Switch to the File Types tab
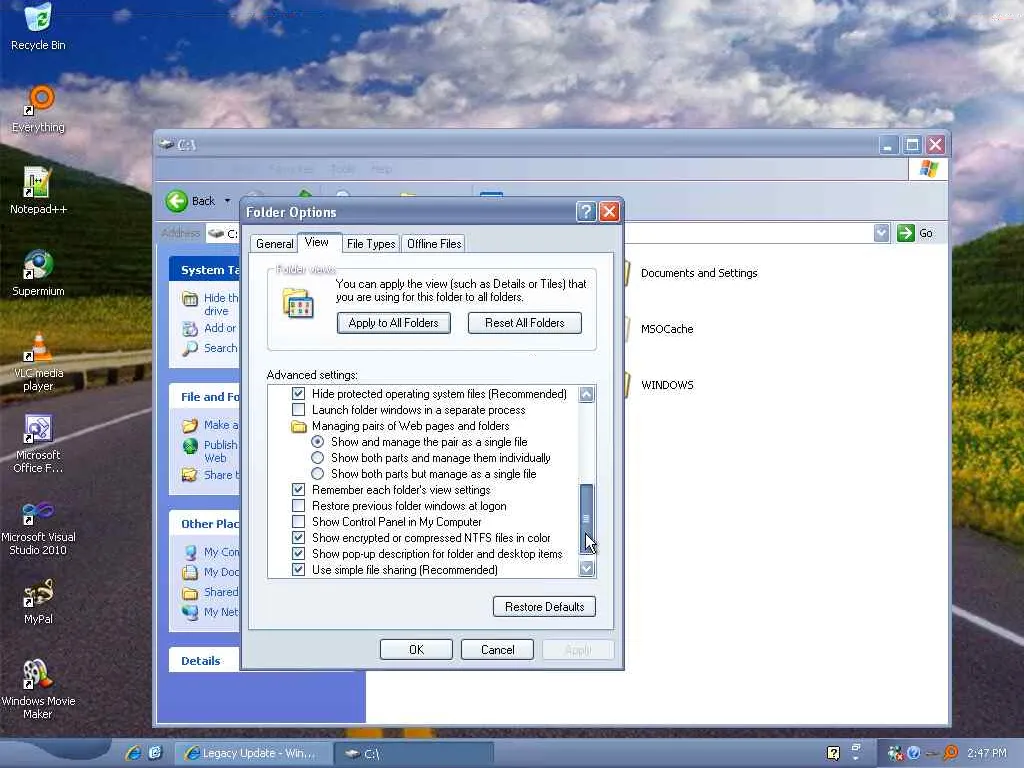 coord(371,244)
